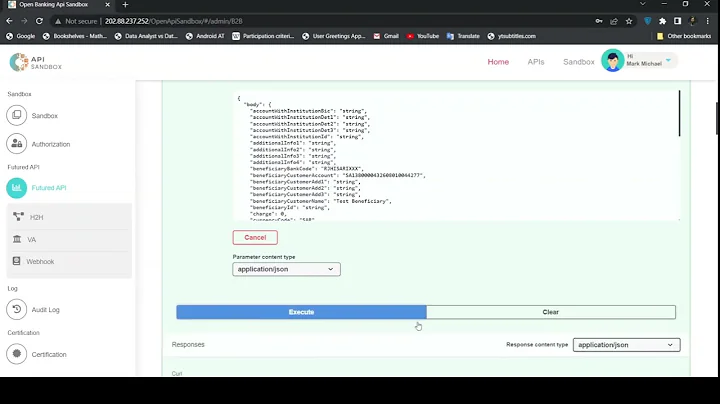Reload the browser page
This screenshot has height=404, width=720.
pos(39,21)
